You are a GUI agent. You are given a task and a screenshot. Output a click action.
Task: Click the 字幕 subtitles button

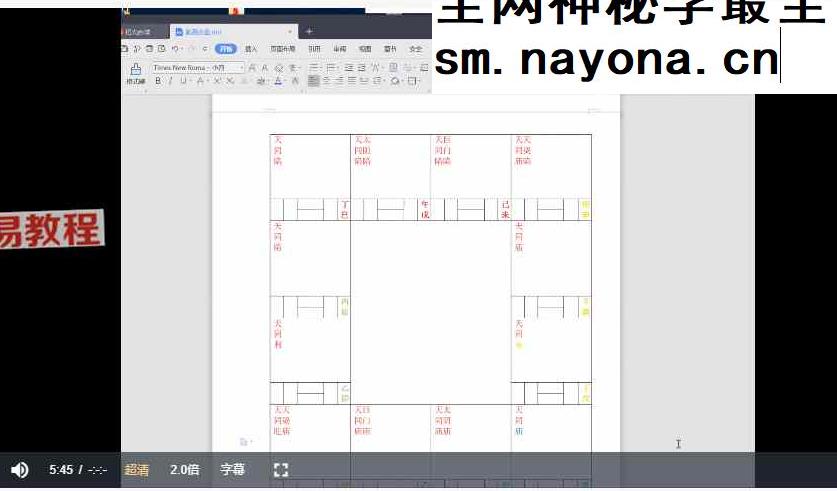232,470
